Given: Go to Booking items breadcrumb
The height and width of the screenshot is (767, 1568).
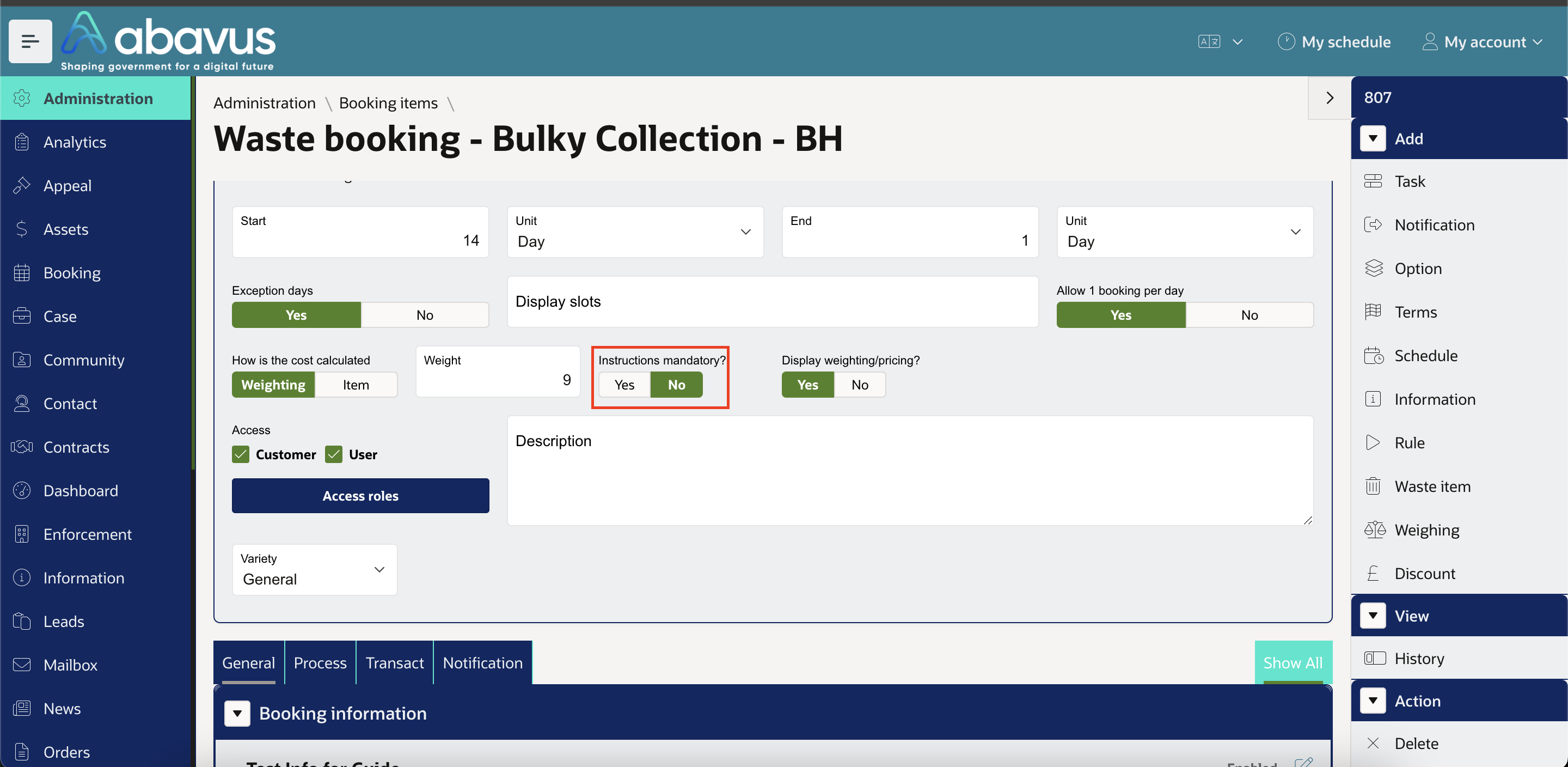Looking at the screenshot, I should pyautogui.click(x=388, y=103).
